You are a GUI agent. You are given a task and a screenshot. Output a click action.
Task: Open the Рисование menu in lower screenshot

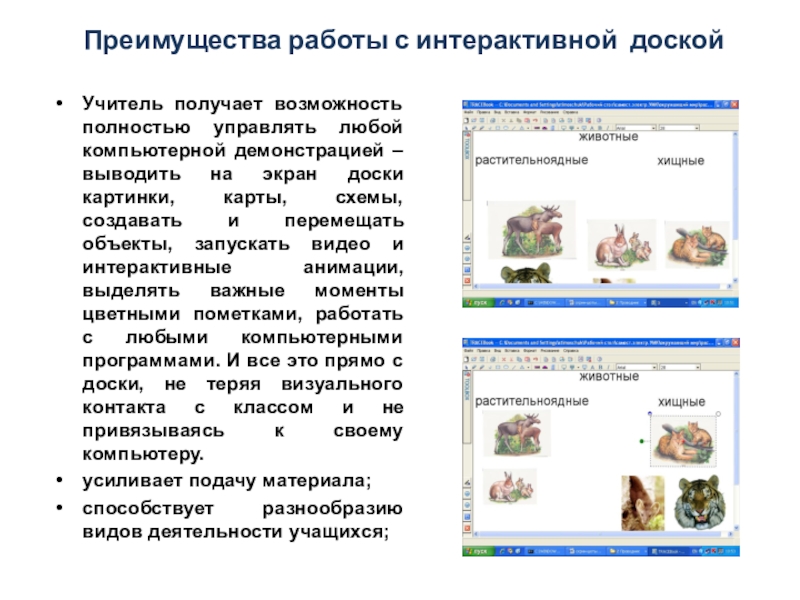click(550, 351)
